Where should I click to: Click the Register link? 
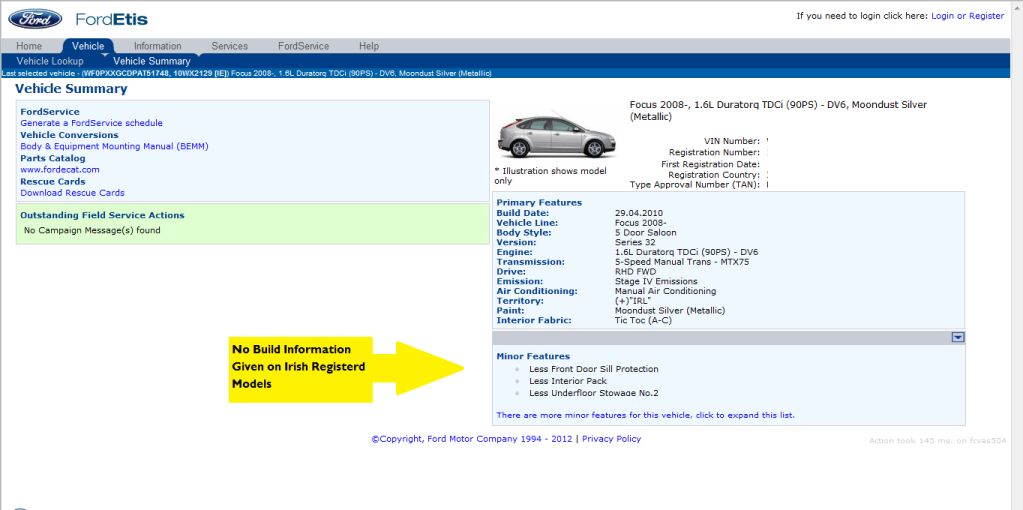click(x=986, y=16)
